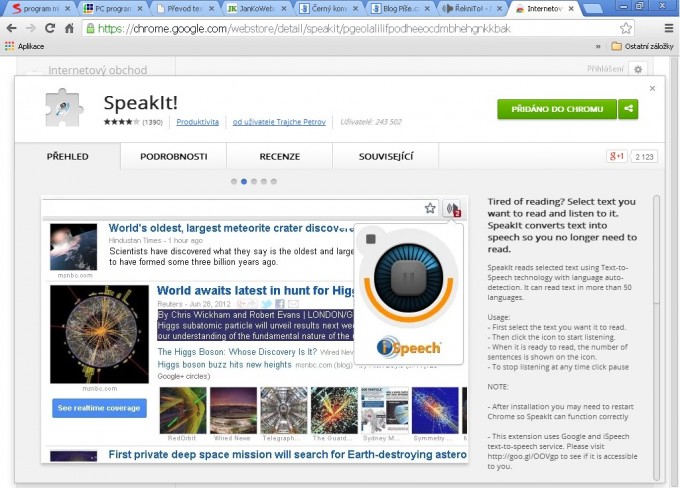Click the Twitter share icon under the Higgs headline
680x488 pixels.
267,304
